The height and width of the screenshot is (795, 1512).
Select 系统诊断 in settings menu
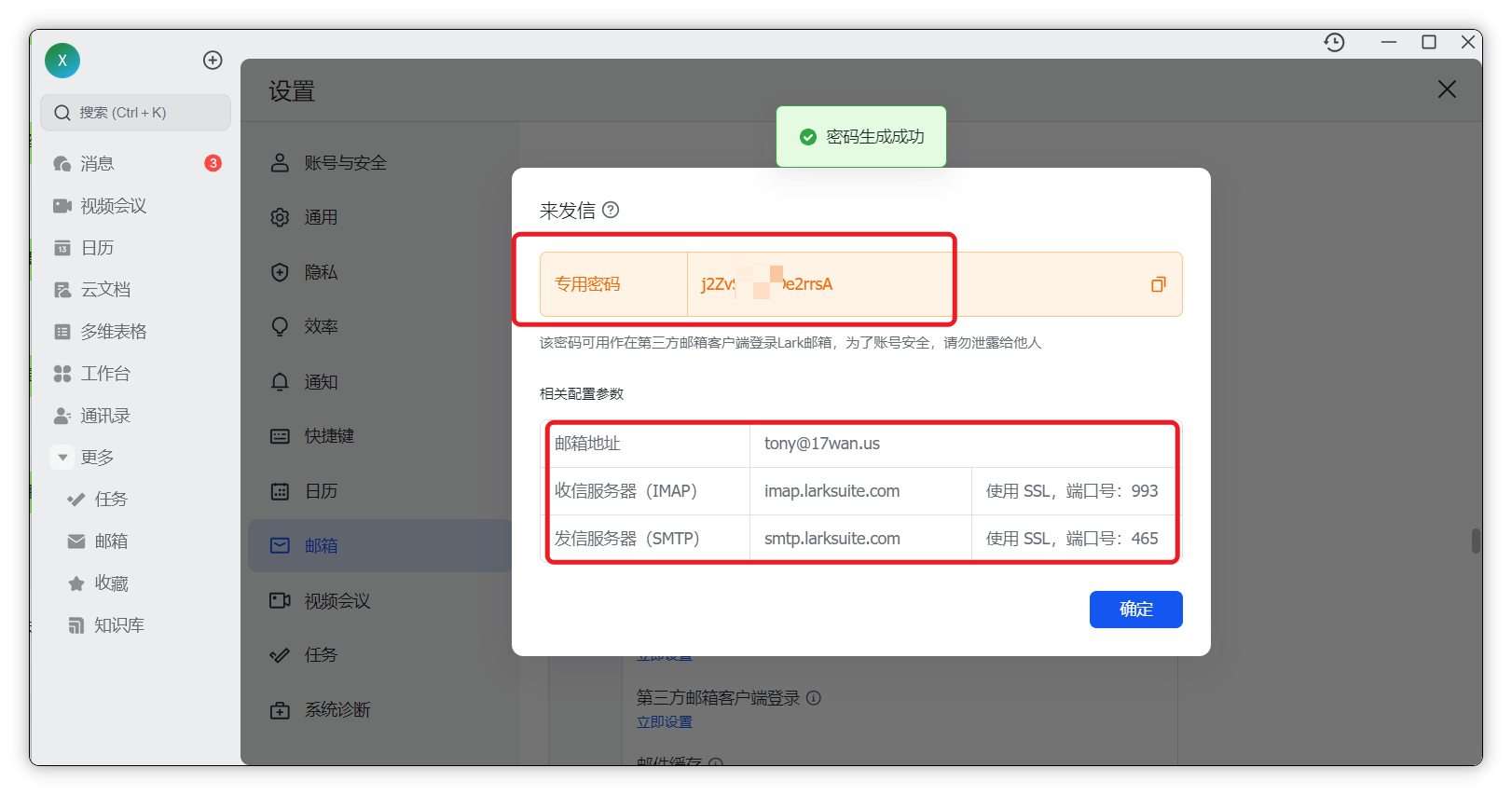coord(337,710)
